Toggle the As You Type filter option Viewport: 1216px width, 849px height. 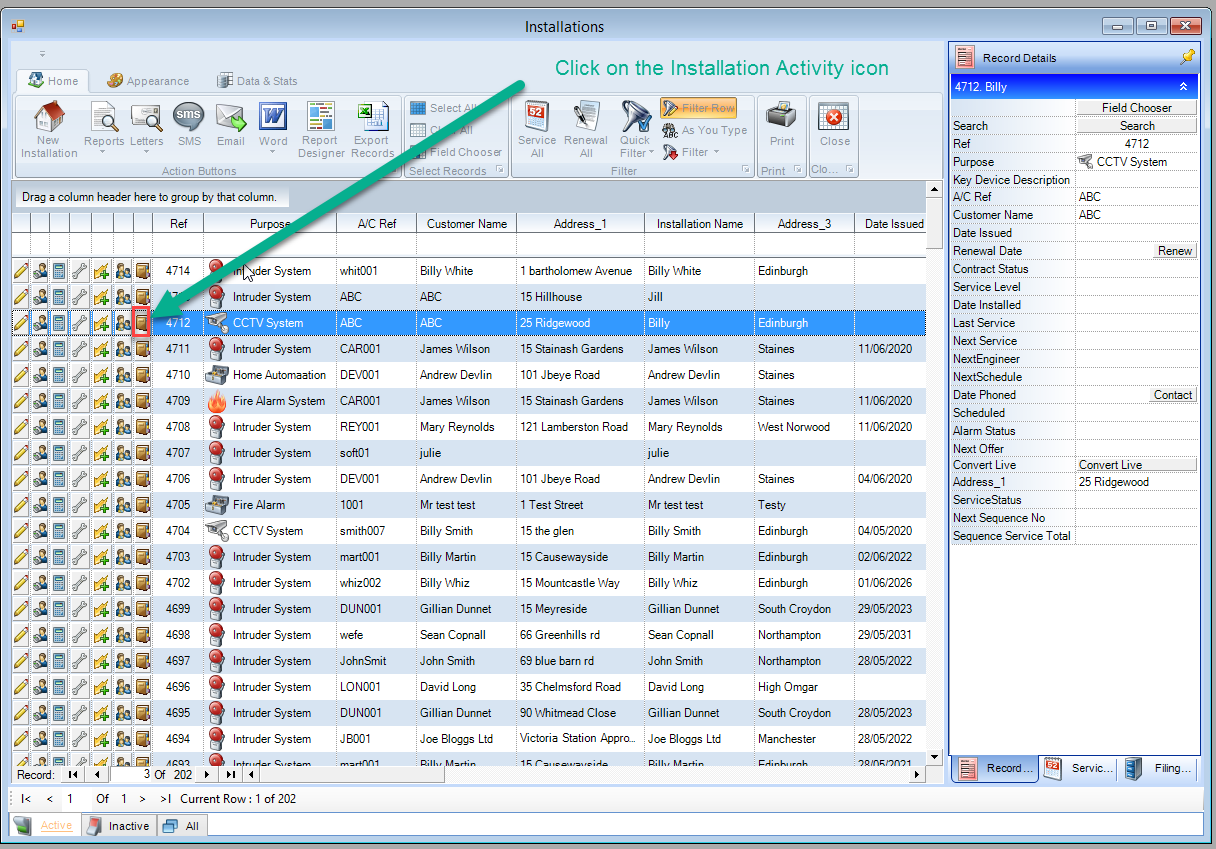pos(705,130)
